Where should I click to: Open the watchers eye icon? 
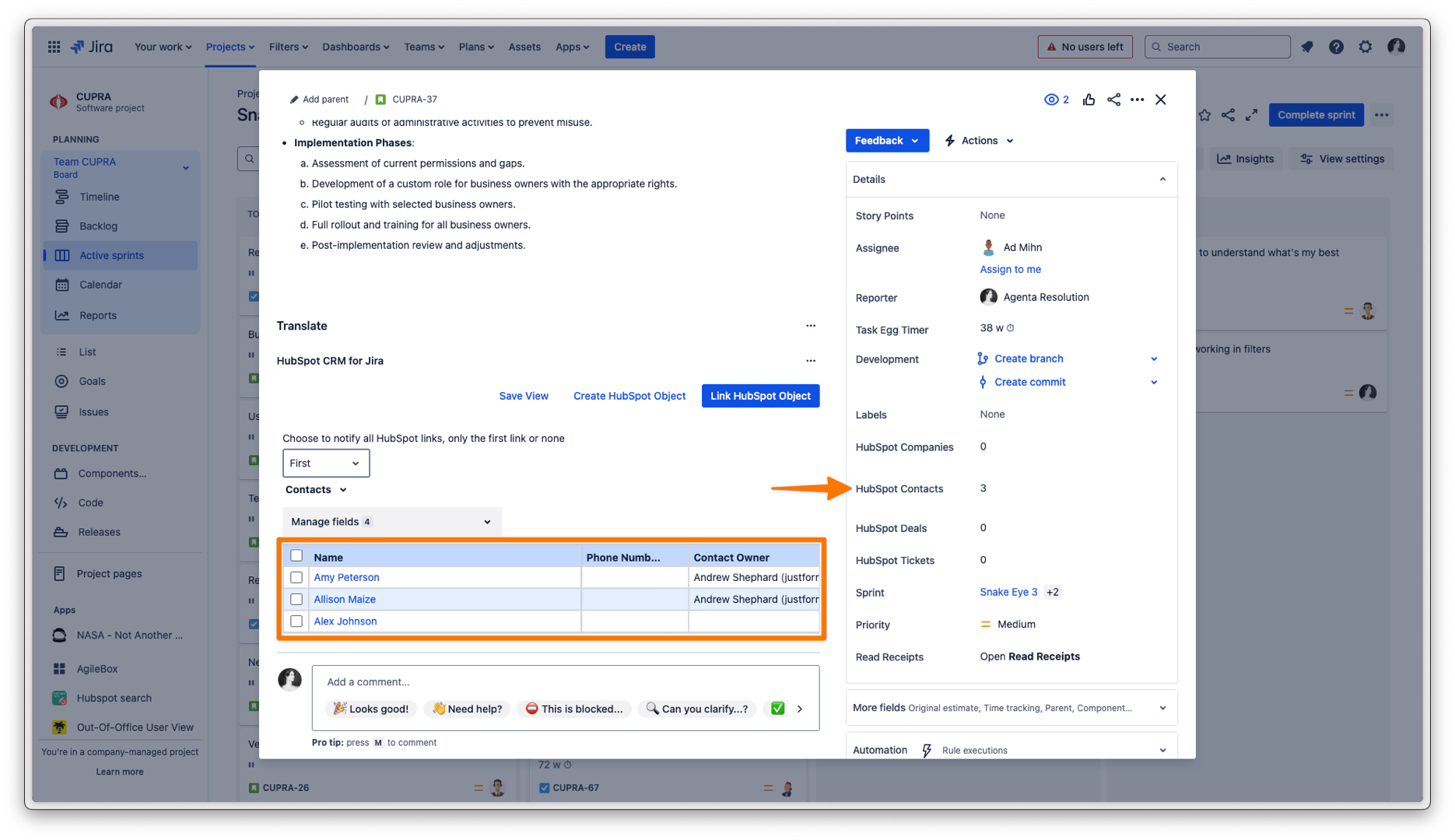(1052, 100)
